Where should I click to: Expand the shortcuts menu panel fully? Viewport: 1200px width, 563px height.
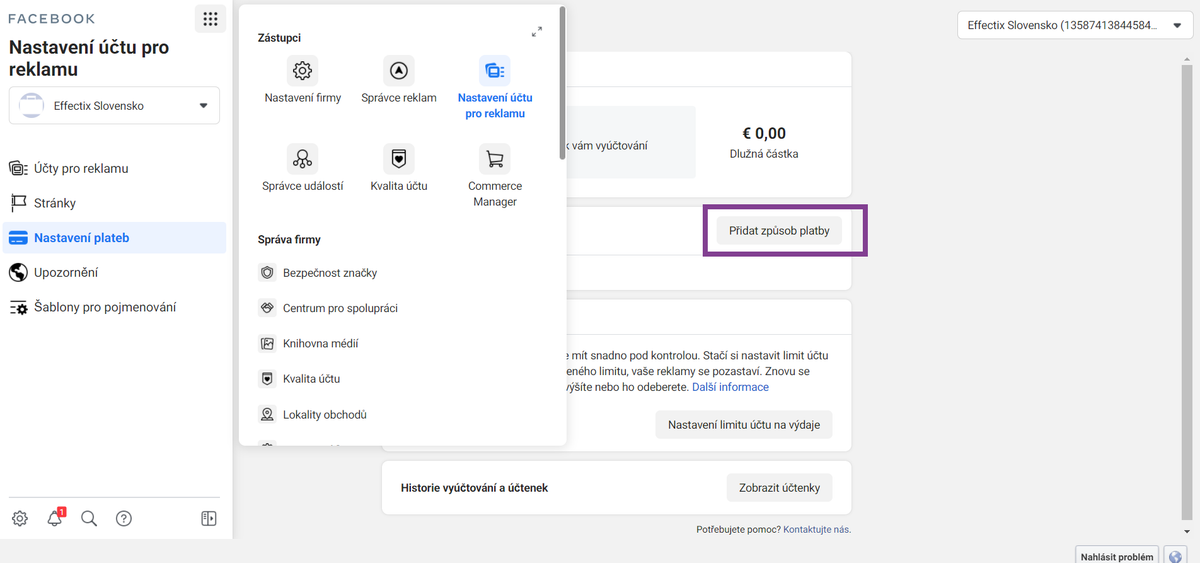click(537, 32)
